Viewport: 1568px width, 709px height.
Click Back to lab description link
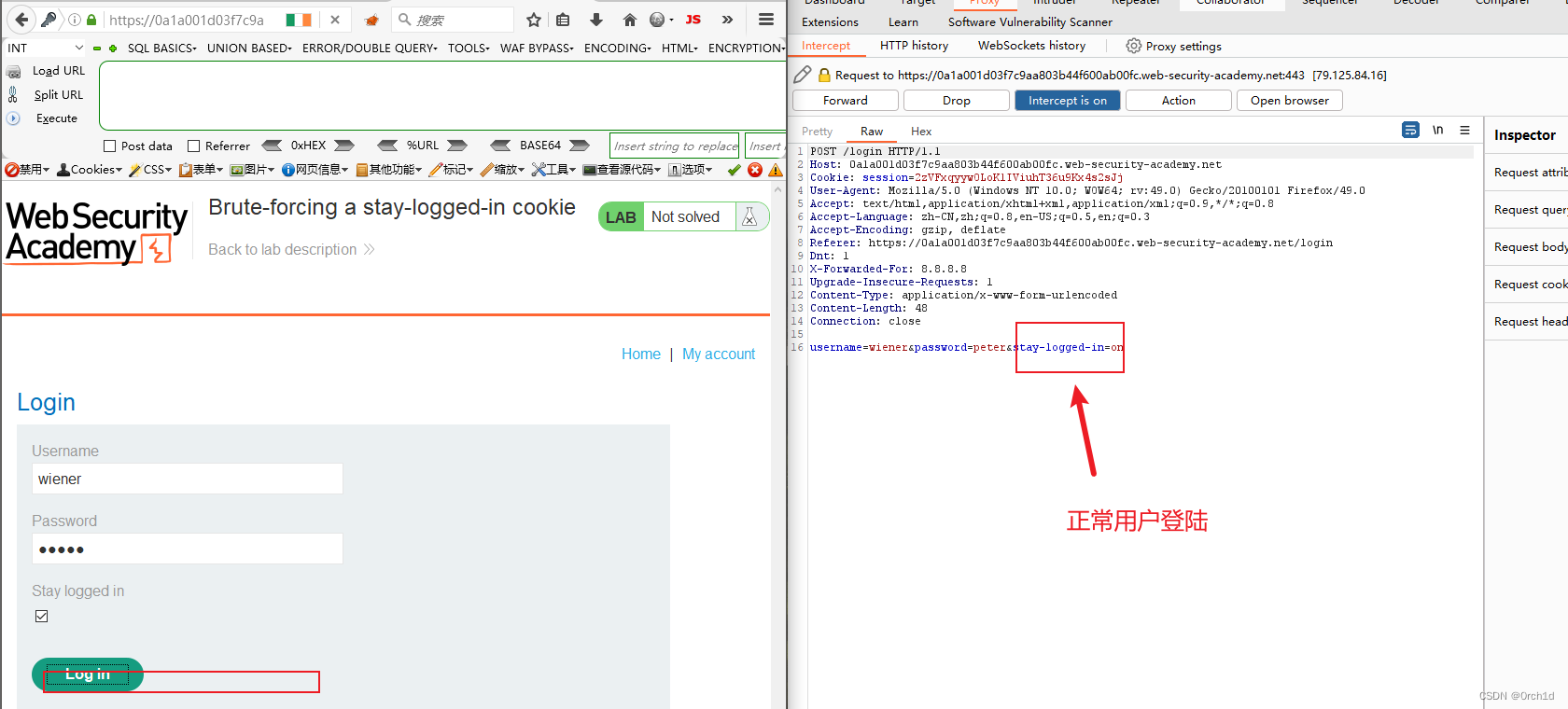click(291, 250)
